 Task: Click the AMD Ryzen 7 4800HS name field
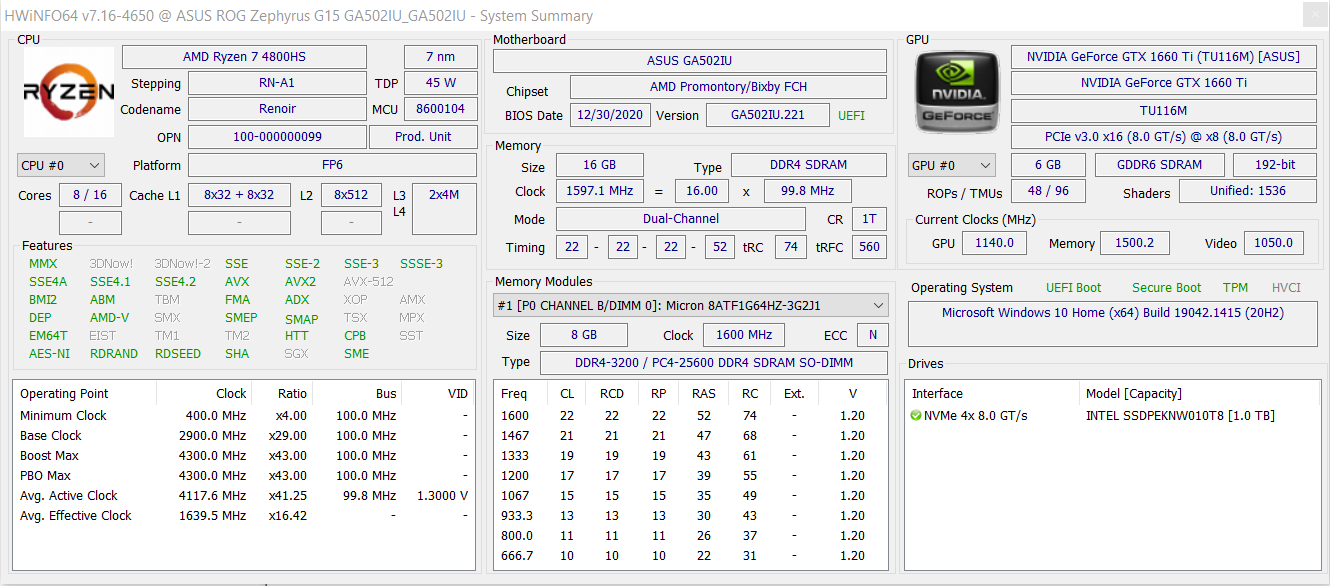244,57
